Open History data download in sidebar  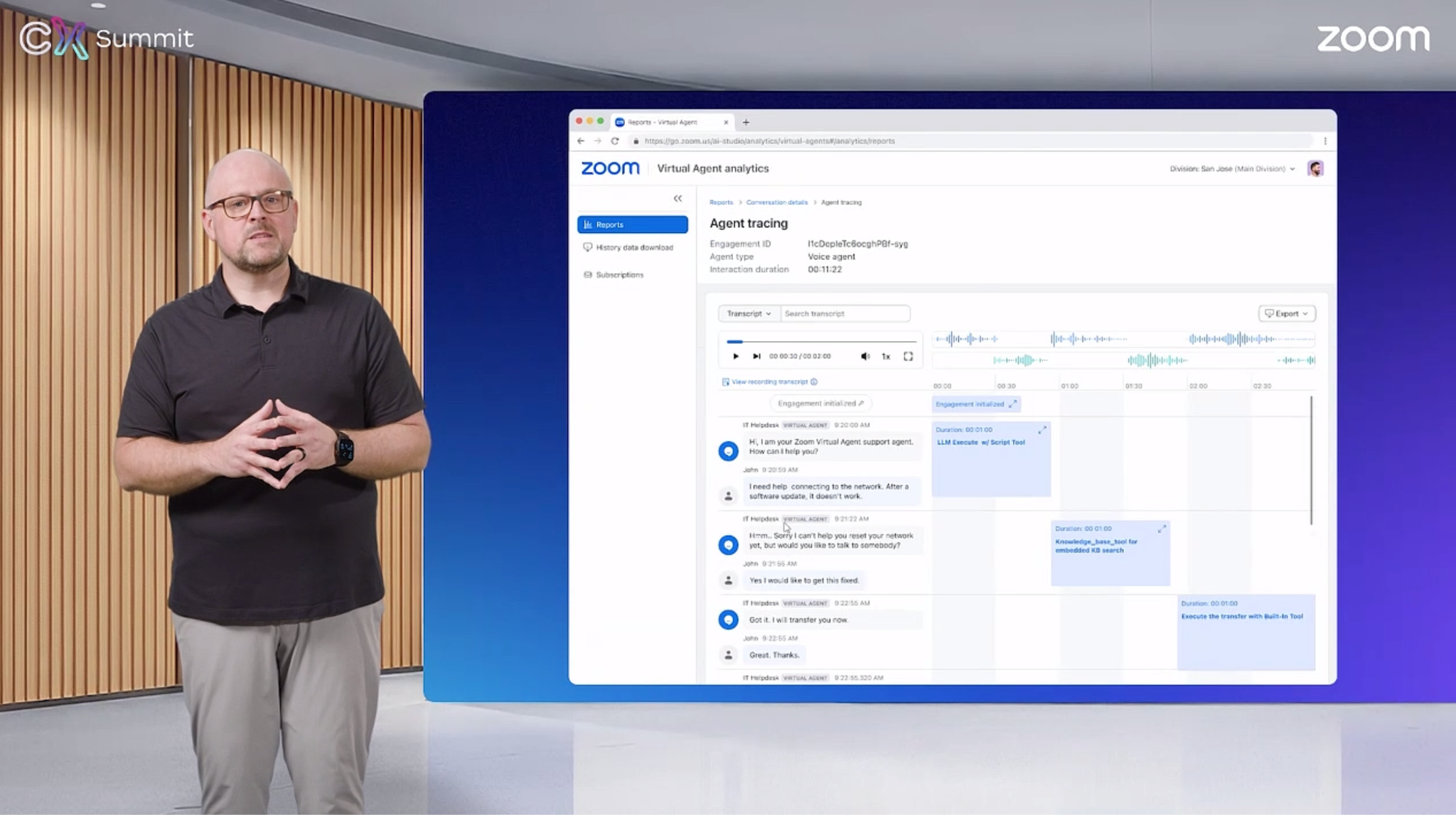point(633,248)
